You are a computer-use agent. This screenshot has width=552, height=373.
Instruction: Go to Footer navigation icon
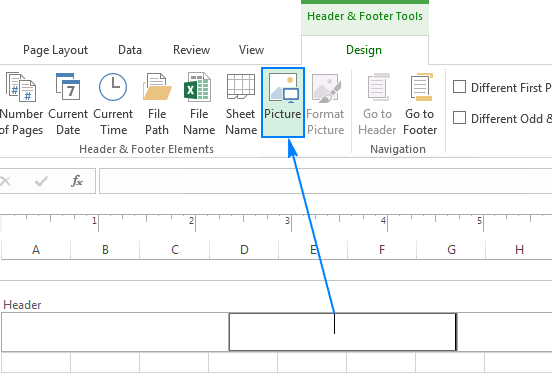[x=420, y=104]
